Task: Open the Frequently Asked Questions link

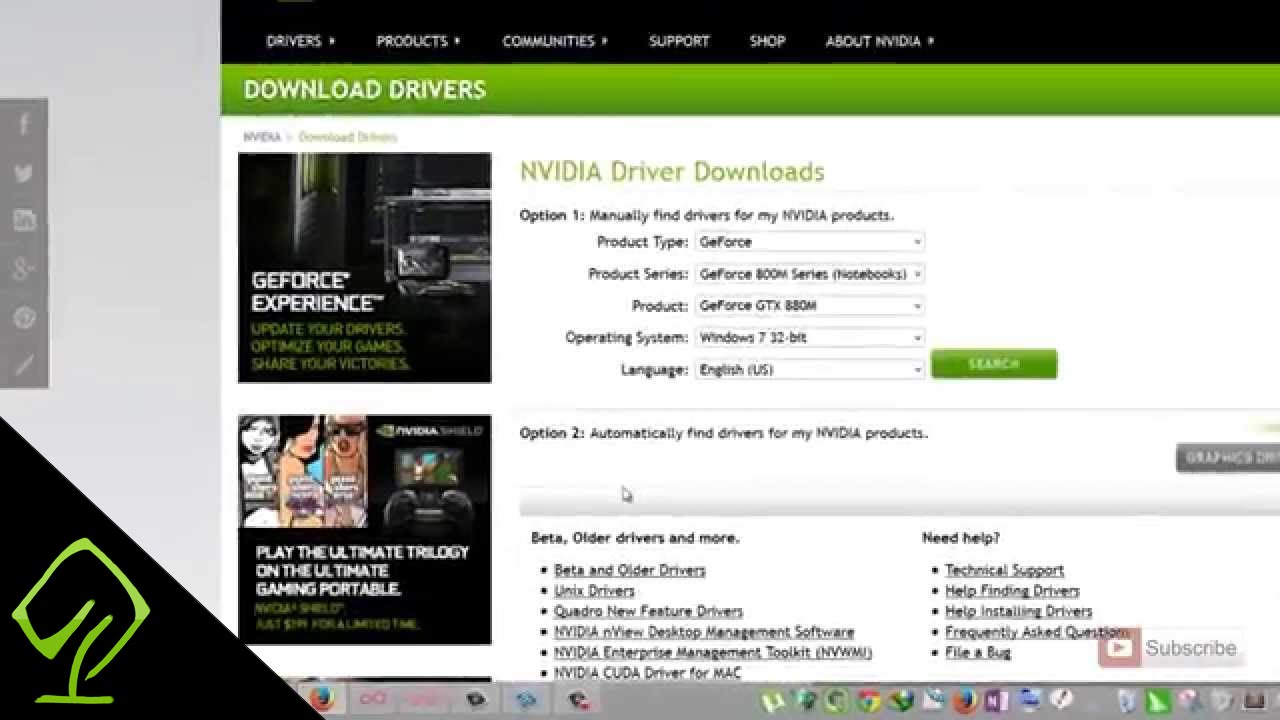Action: 1036,632
